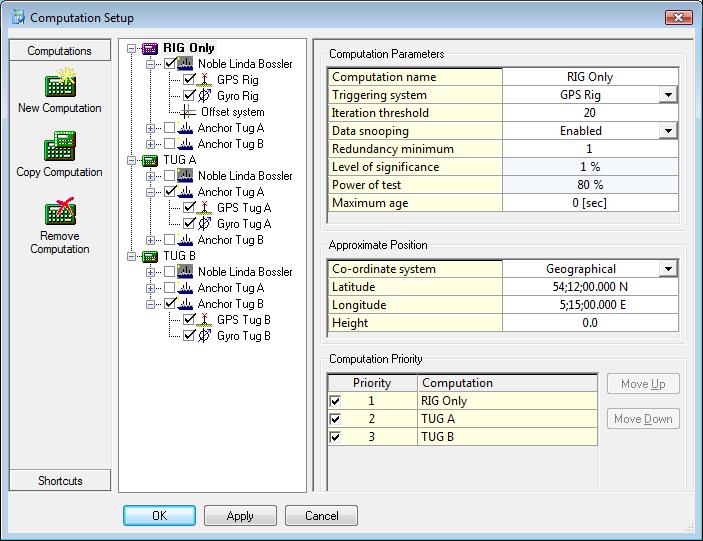The image size is (703, 541).
Task: Open the Shortcuts tab
Action: pyautogui.click(x=60, y=481)
